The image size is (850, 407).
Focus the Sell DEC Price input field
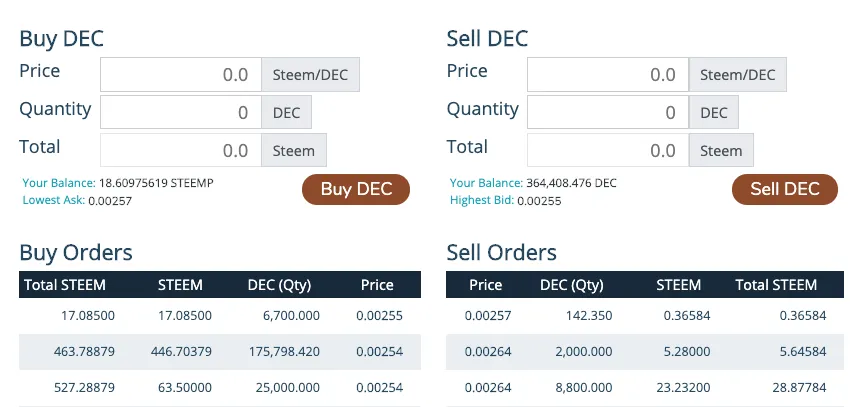tap(608, 74)
